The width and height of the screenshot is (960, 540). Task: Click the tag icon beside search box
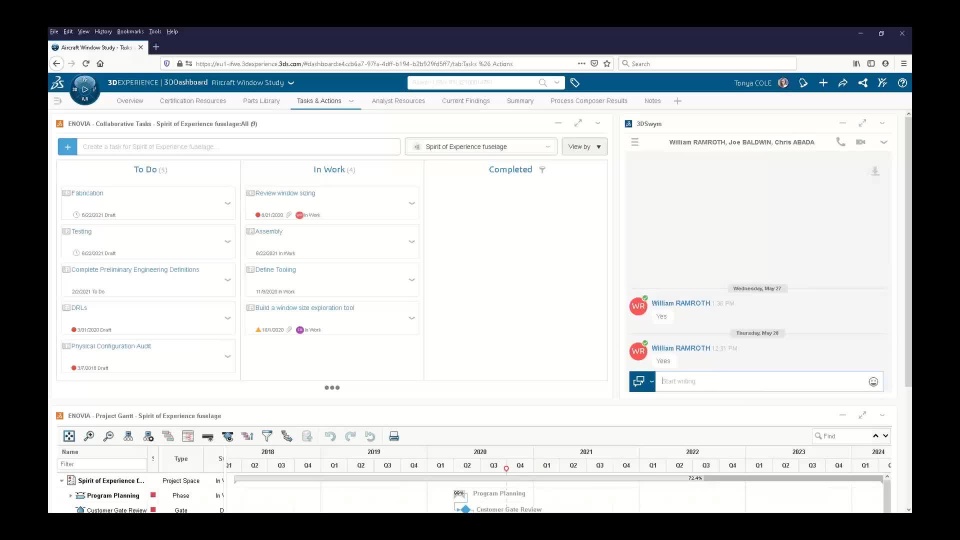click(575, 83)
